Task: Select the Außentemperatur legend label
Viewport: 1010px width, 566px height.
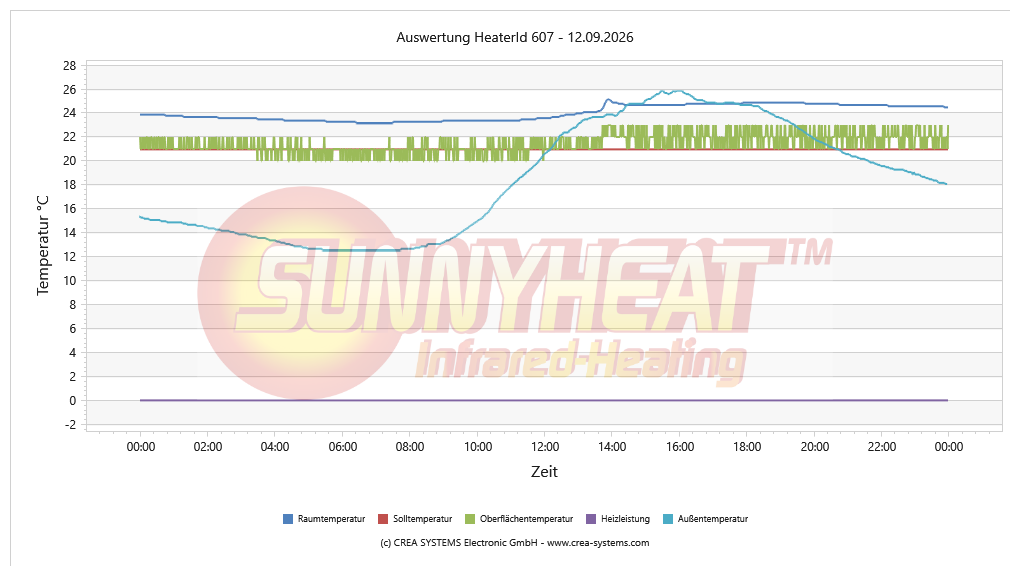Action: click(x=712, y=519)
